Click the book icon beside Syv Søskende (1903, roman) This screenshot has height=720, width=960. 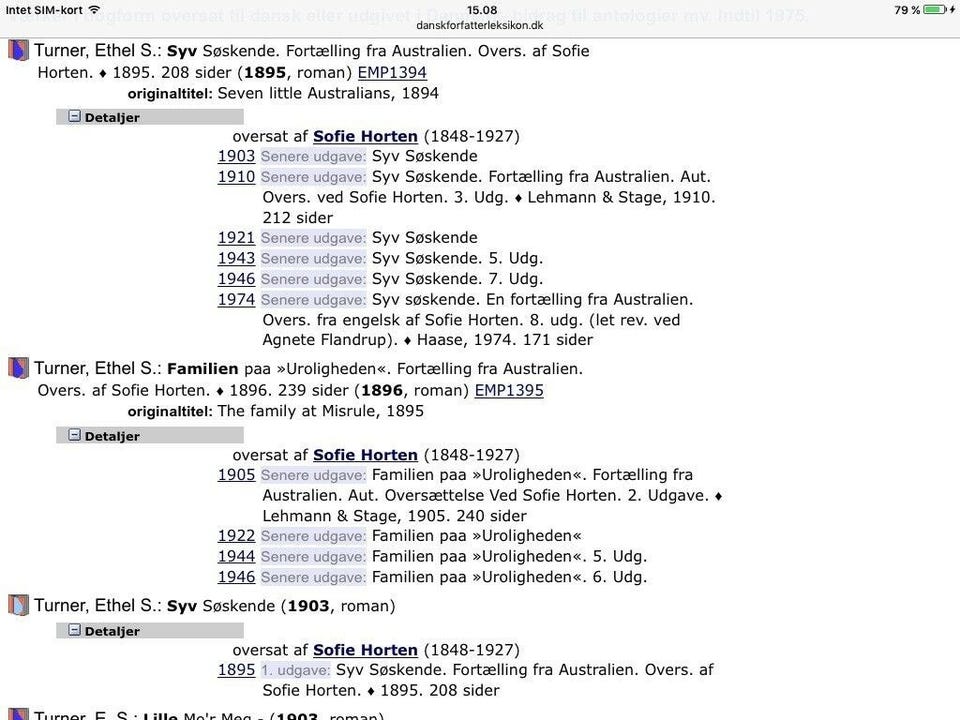point(18,605)
